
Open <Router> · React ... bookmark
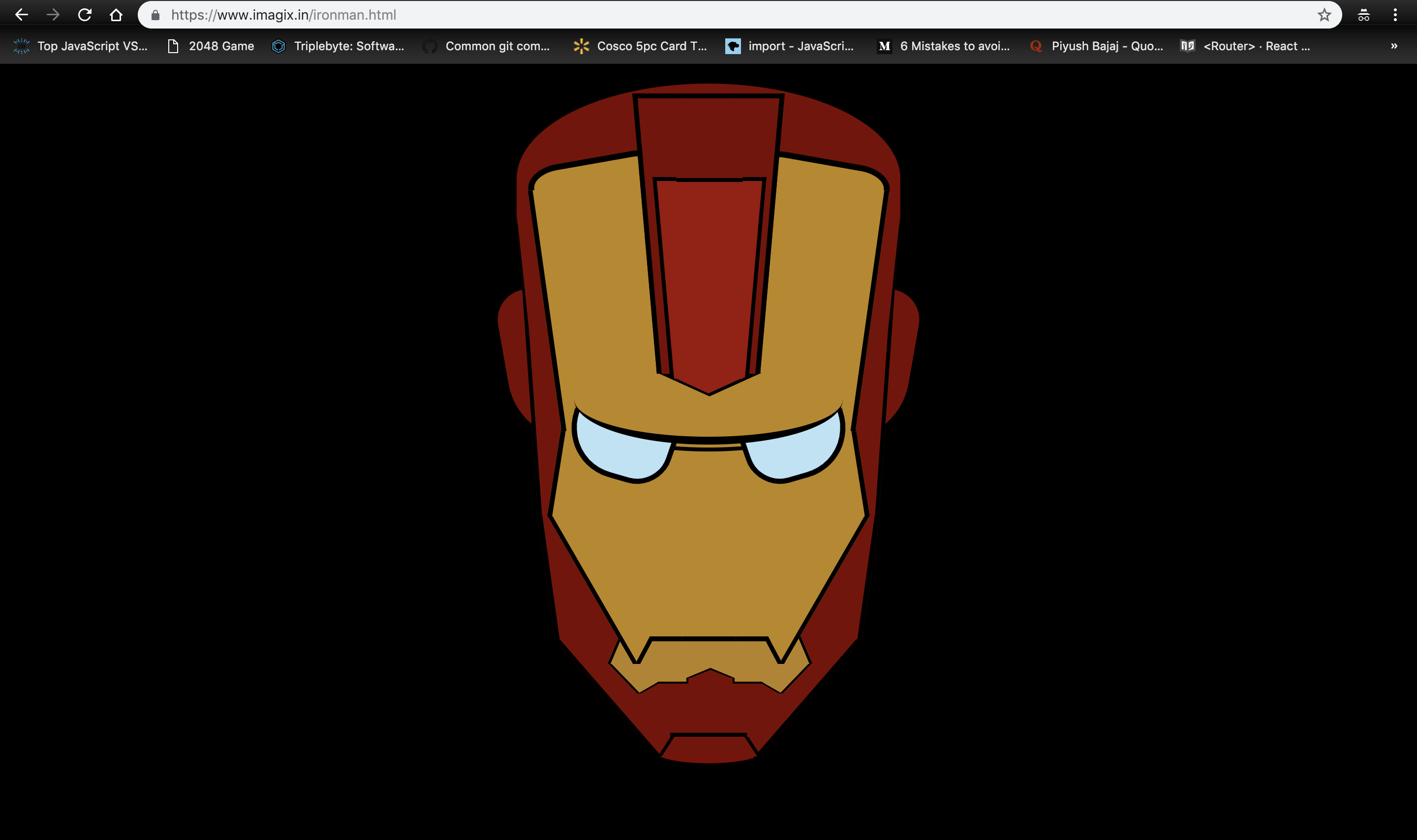[x=1245, y=46]
